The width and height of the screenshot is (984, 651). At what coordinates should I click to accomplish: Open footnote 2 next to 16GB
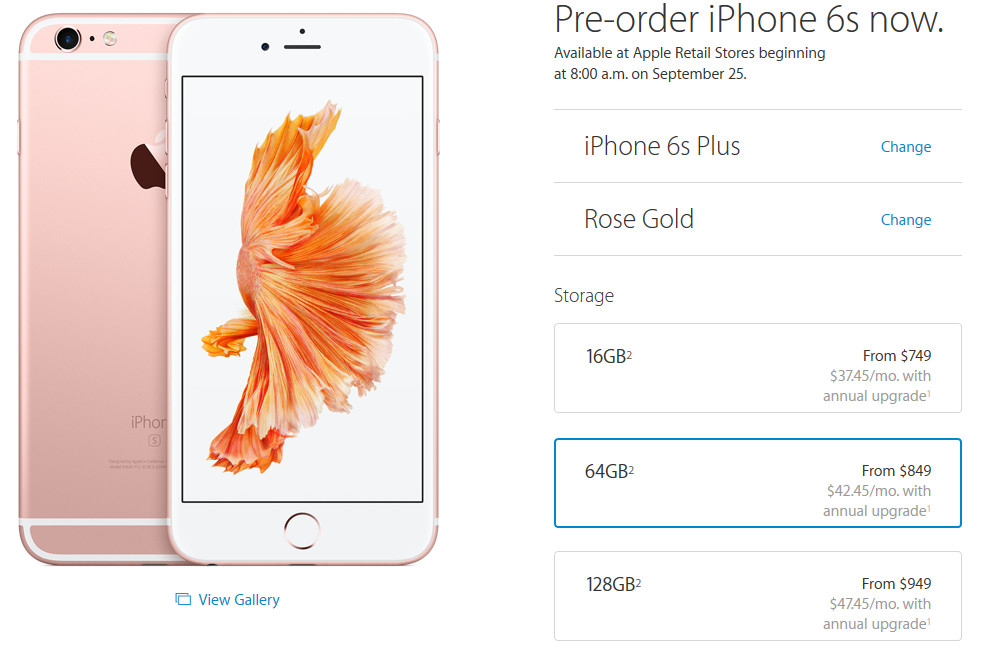629,353
